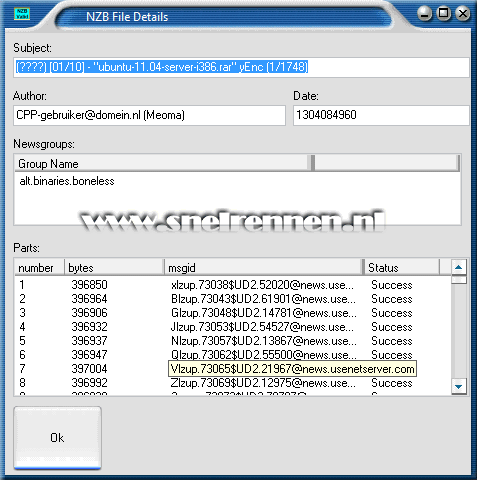Image resolution: width=477 pixels, height=480 pixels.
Task: Click bytes value 396906
Action: [89, 313]
